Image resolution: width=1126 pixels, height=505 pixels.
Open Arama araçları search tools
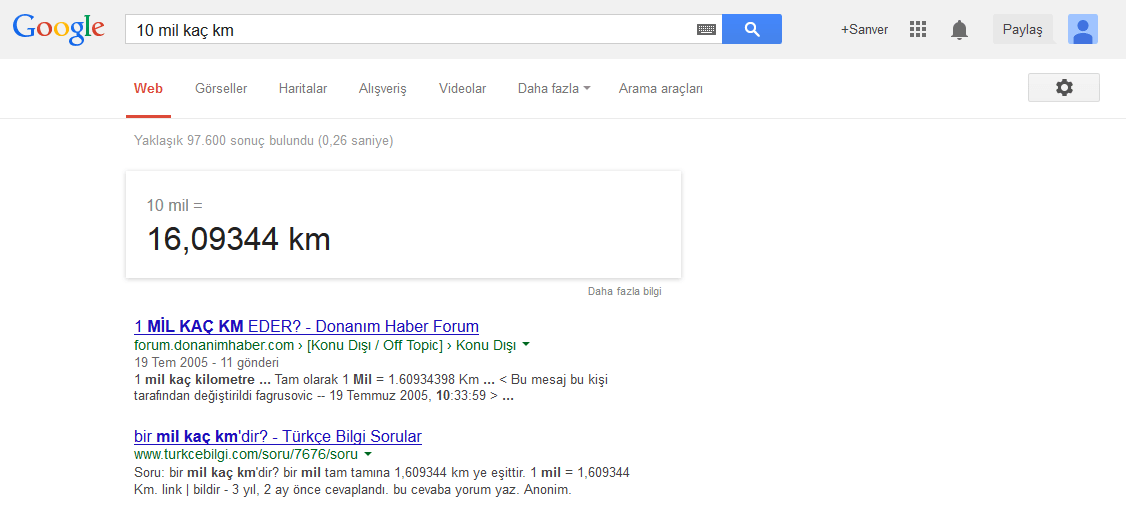tap(661, 89)
